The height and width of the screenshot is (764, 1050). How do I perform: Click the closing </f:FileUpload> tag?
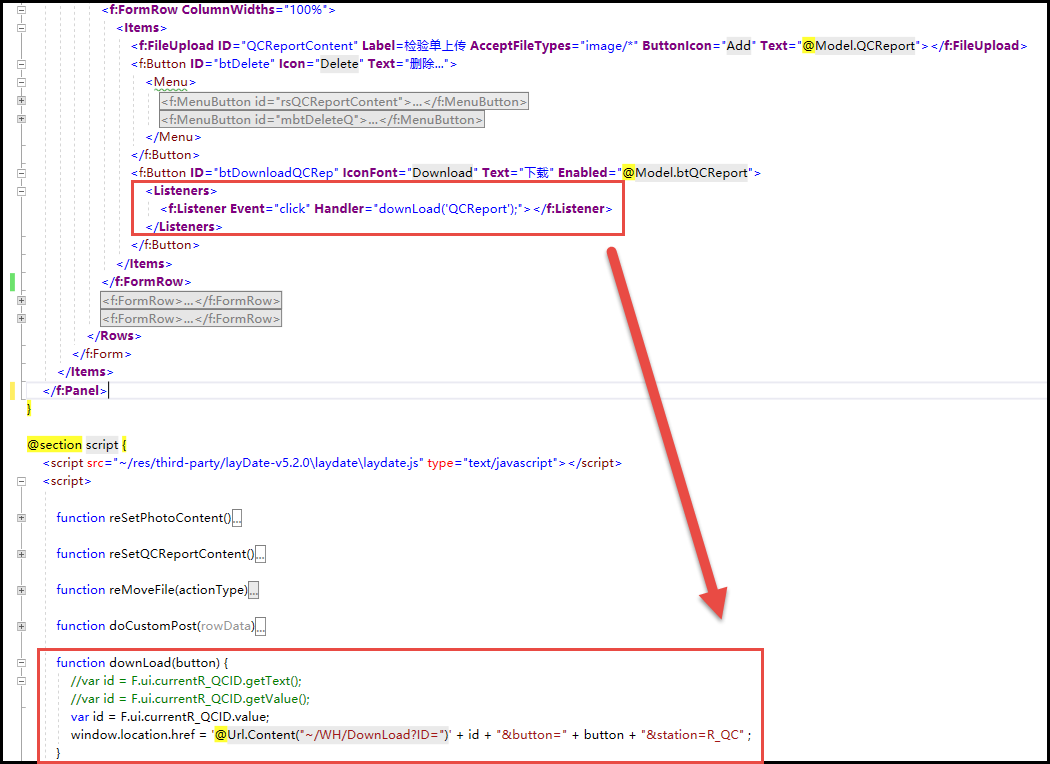coord(979,46)
